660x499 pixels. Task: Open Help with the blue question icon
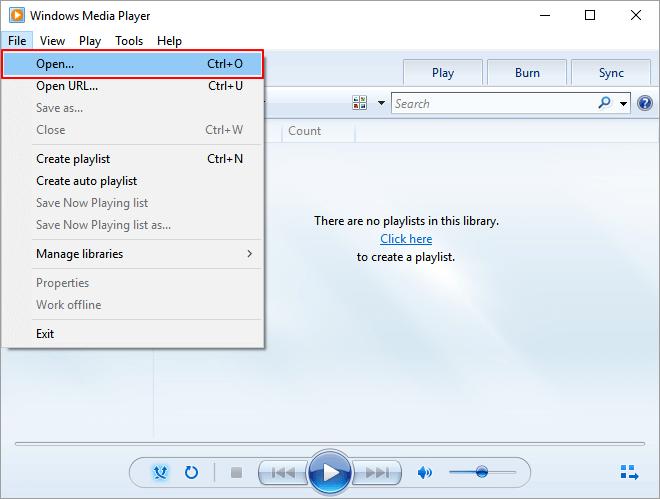coord(645,103)
